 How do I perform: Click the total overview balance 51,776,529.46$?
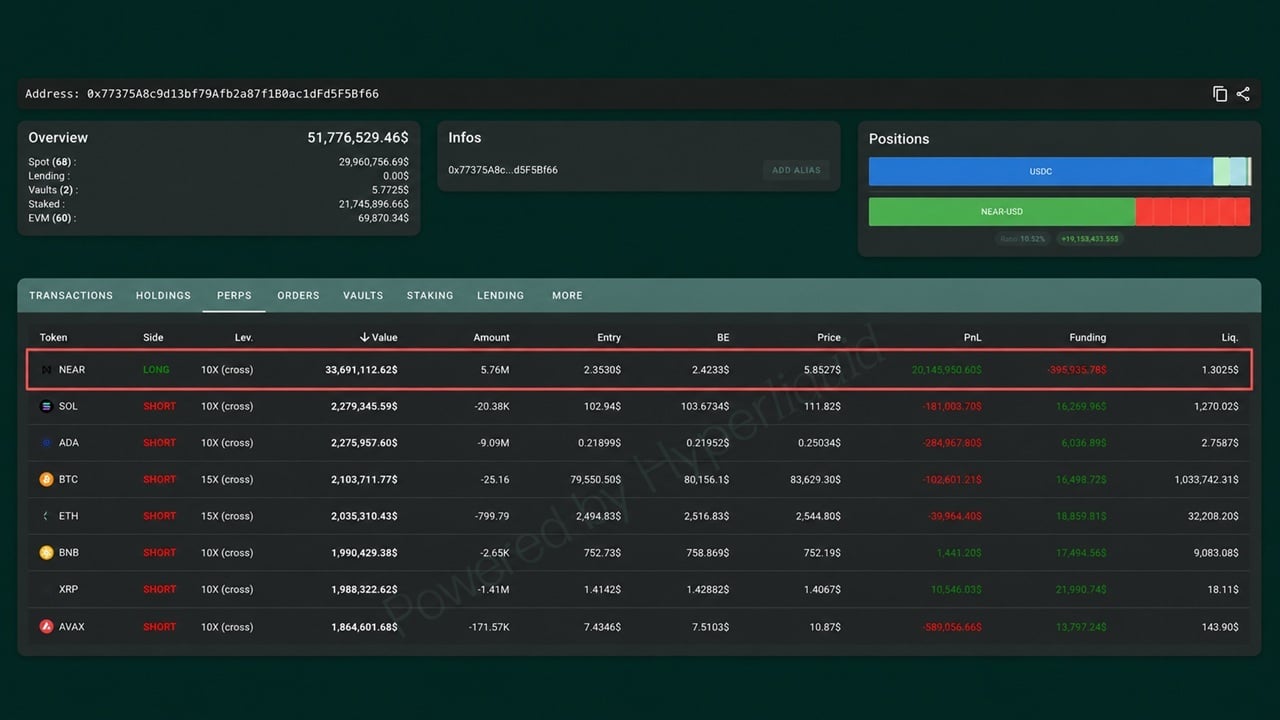tap(358, 138)
